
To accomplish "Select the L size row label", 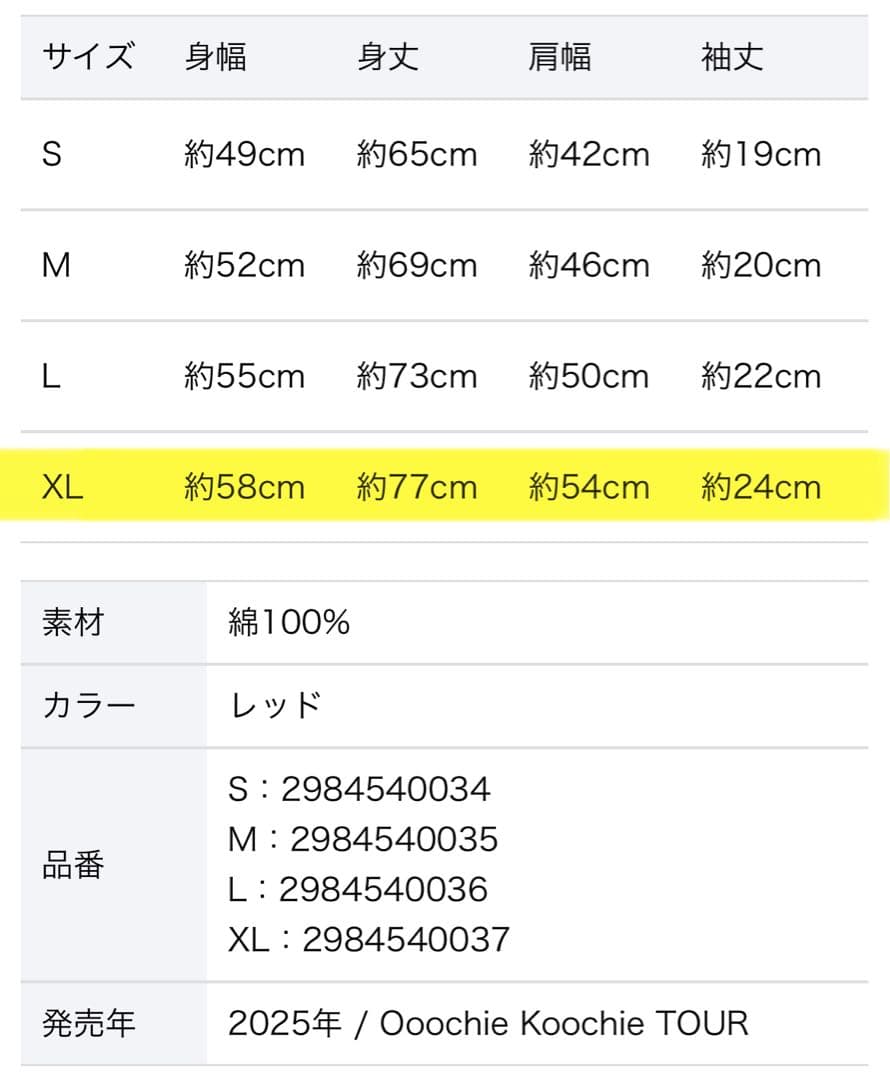I will click(51, 376).
